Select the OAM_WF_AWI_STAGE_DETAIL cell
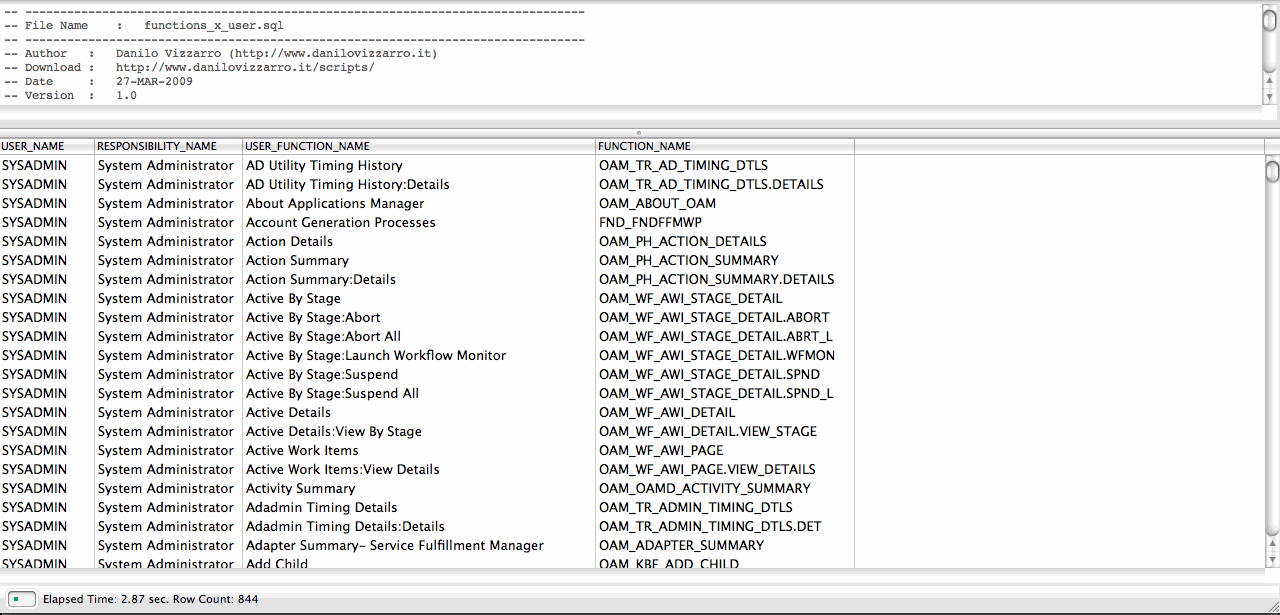 click(725, 298)
